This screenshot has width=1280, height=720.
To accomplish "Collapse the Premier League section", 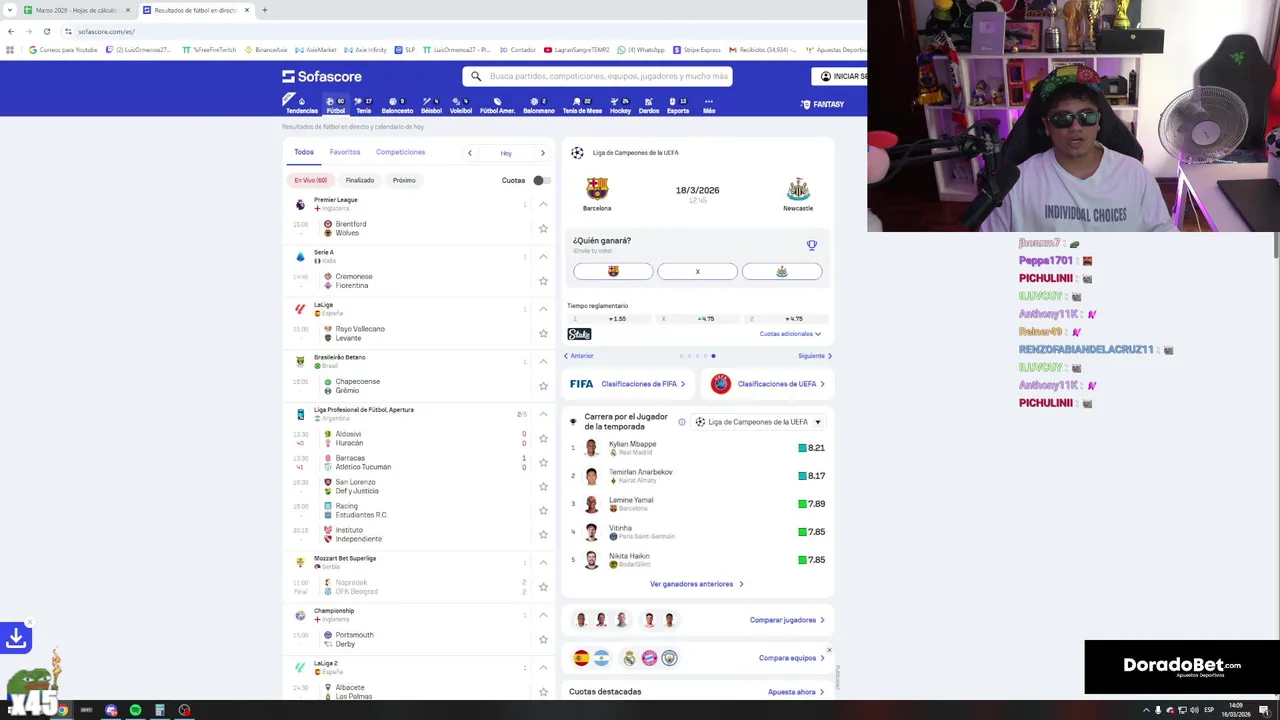I will point(543,204).
